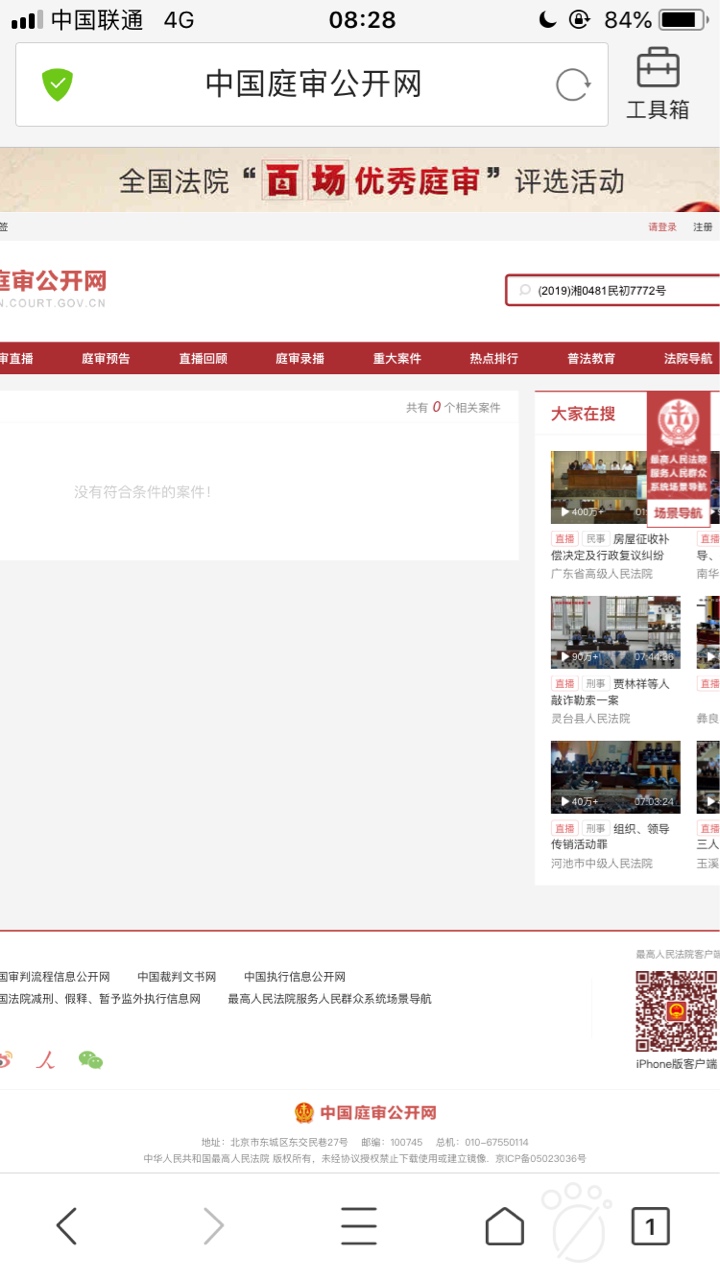This screenshot has width=720, height=1280.
Task: Click the 中国庭审公开网 footer emblem logo
Action: click(x=304, y=1113)
